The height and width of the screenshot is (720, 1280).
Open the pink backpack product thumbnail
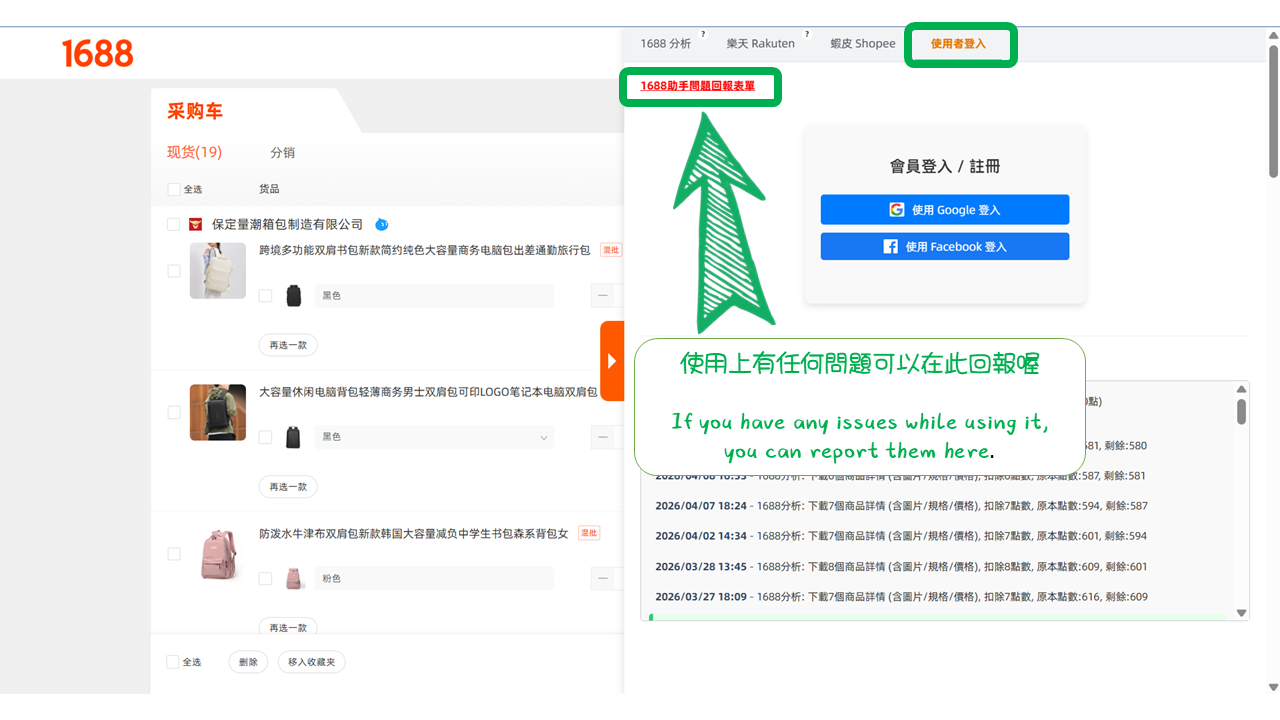pos(218,554)
